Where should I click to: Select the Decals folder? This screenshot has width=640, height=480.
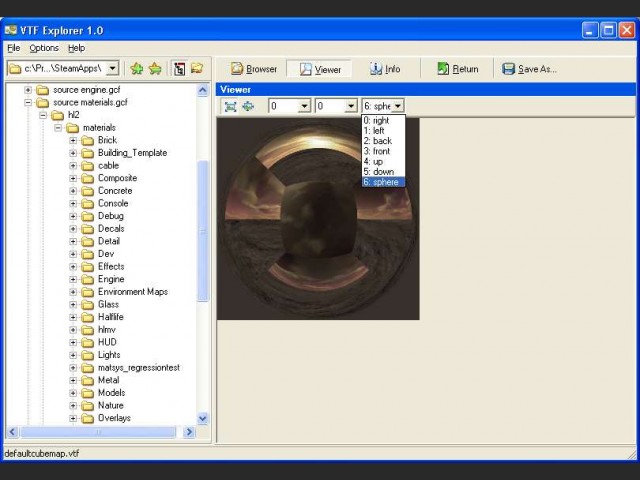click(x=111, y=229)
